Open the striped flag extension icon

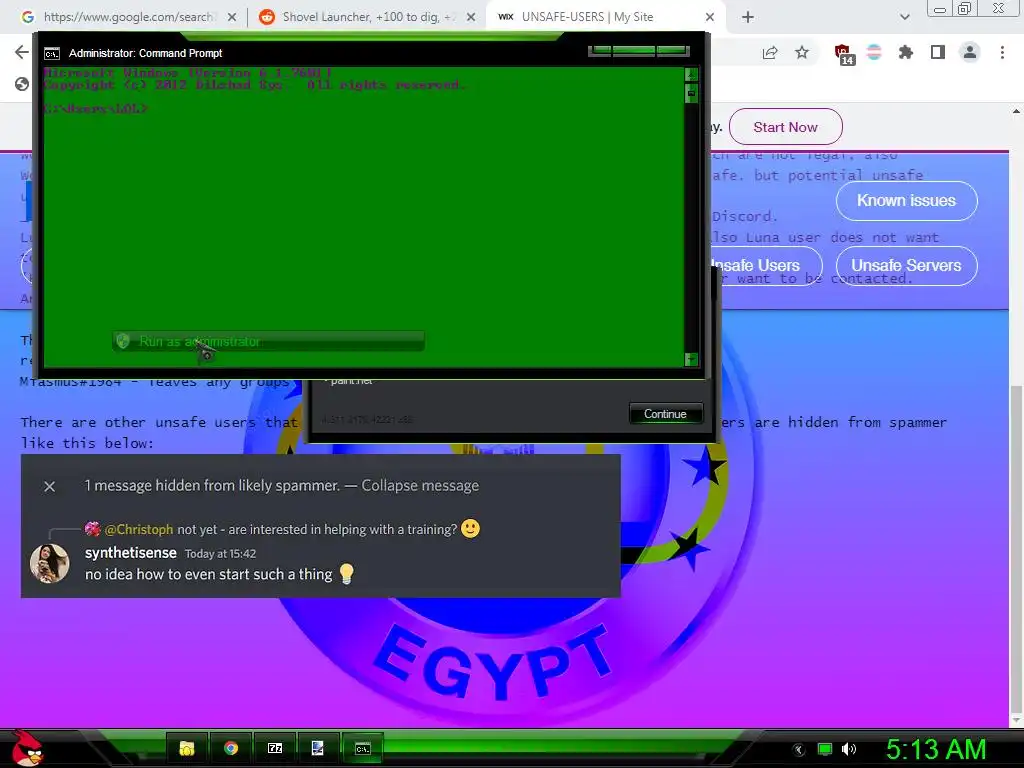click(874, 52)
